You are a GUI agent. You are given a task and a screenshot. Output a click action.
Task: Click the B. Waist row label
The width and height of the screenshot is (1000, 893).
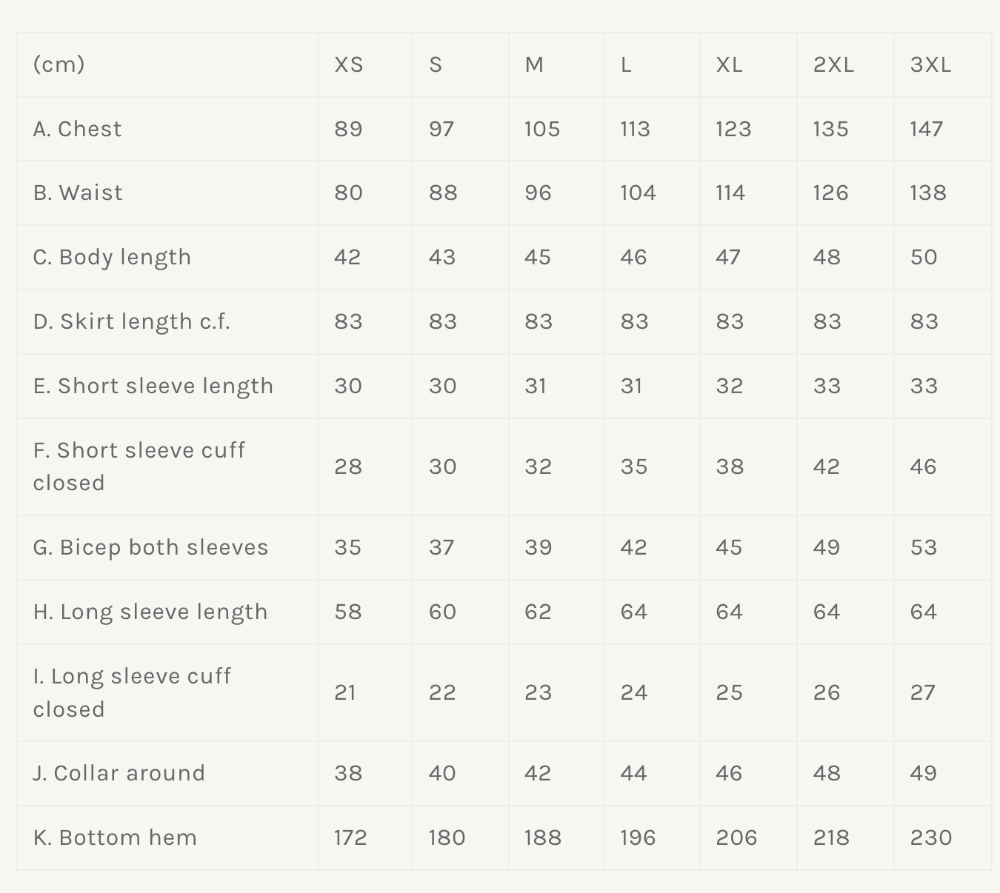point(77,193)
